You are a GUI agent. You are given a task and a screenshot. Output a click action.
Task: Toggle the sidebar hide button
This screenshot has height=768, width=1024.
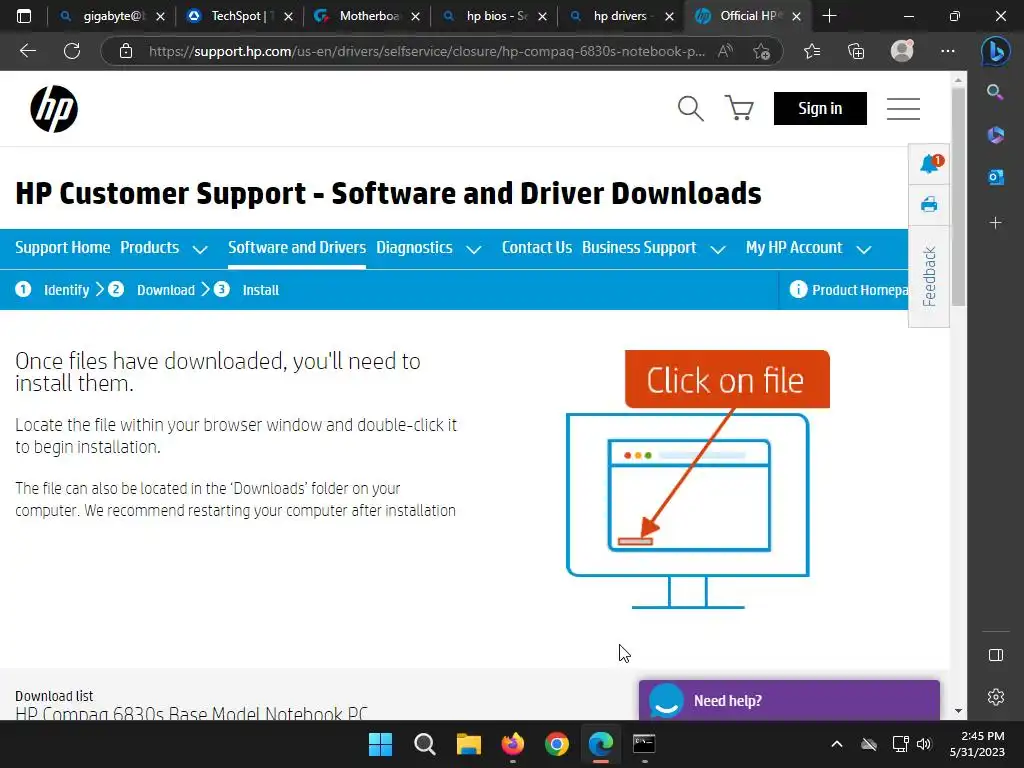tap(996, 655)
